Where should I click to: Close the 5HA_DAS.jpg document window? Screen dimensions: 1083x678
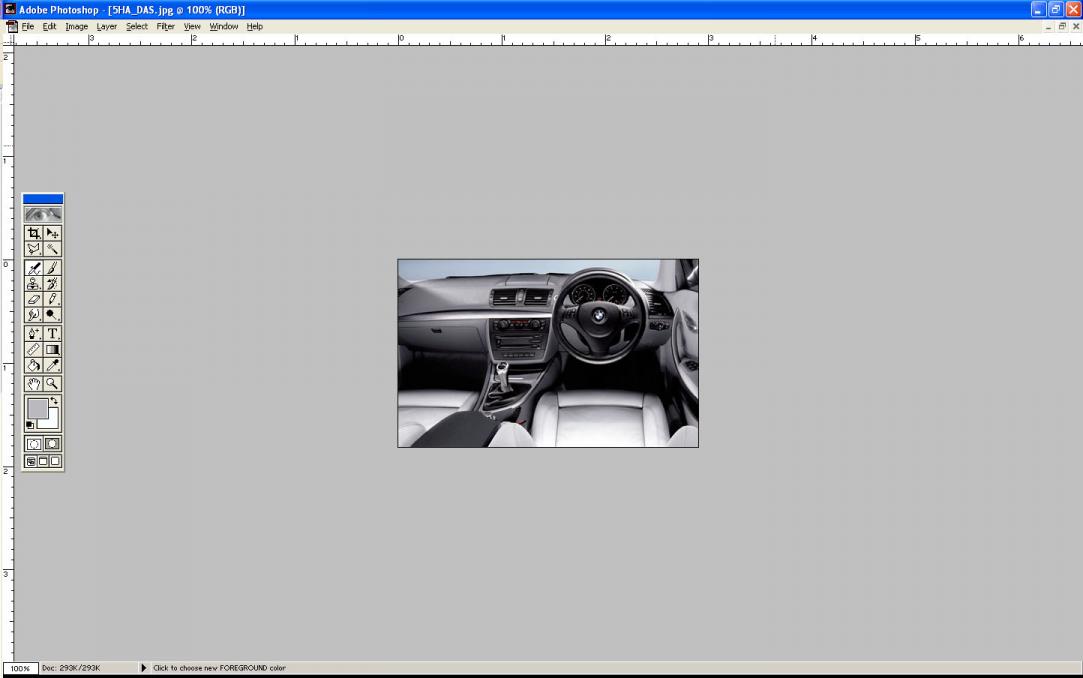(x=1075, y=26)
